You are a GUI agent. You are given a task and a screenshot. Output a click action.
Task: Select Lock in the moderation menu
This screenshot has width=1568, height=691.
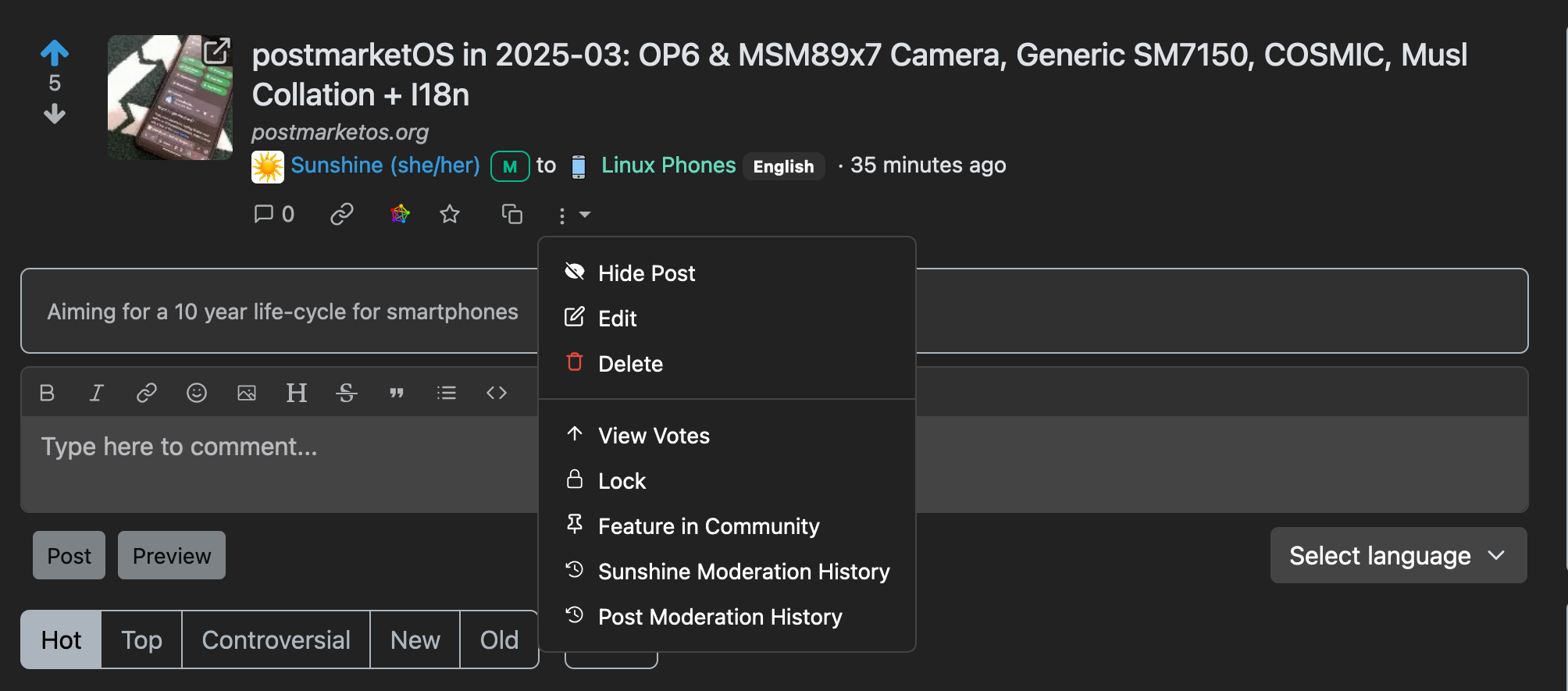coord(727,481)
